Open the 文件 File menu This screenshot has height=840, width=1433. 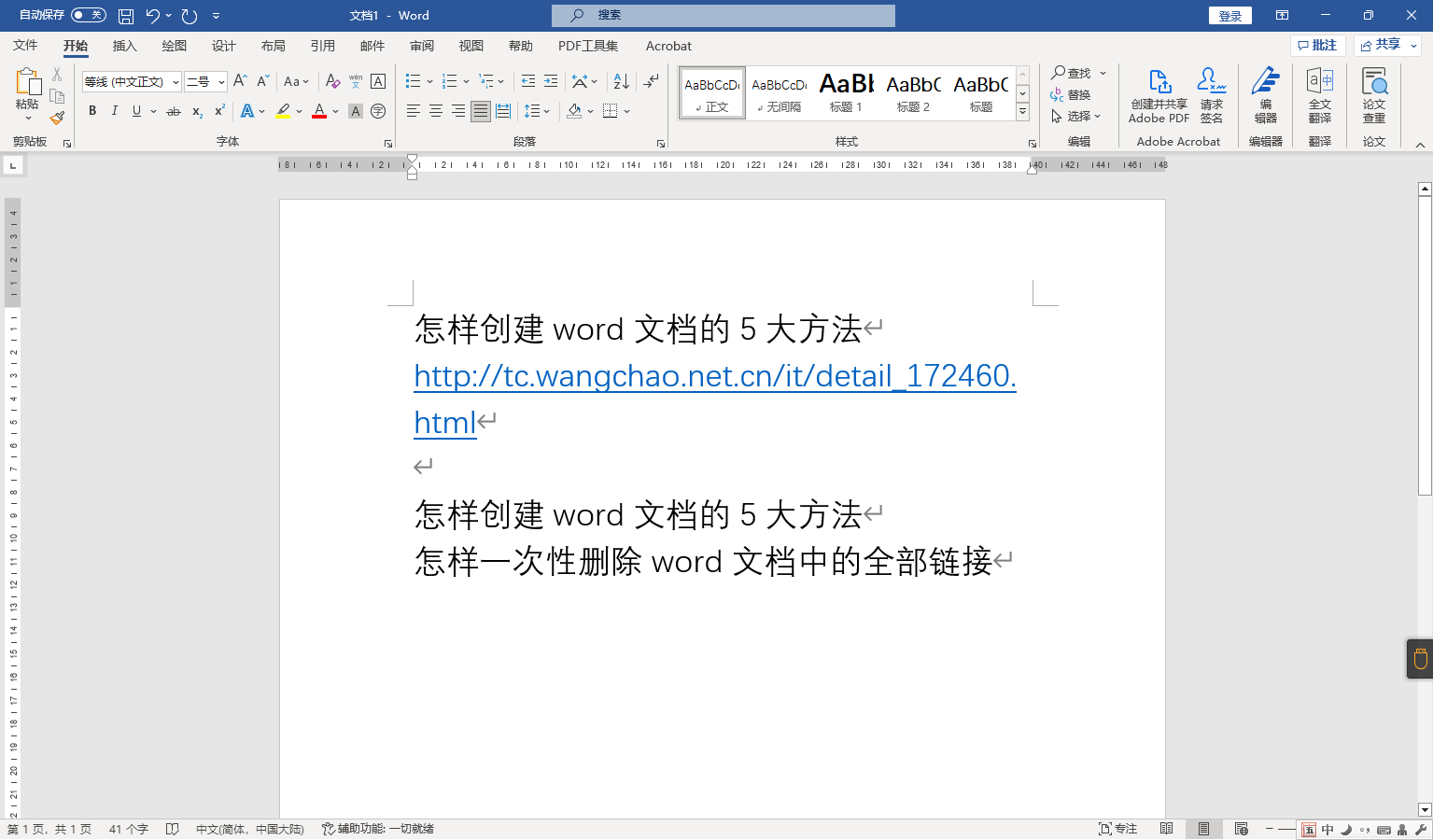25,46
